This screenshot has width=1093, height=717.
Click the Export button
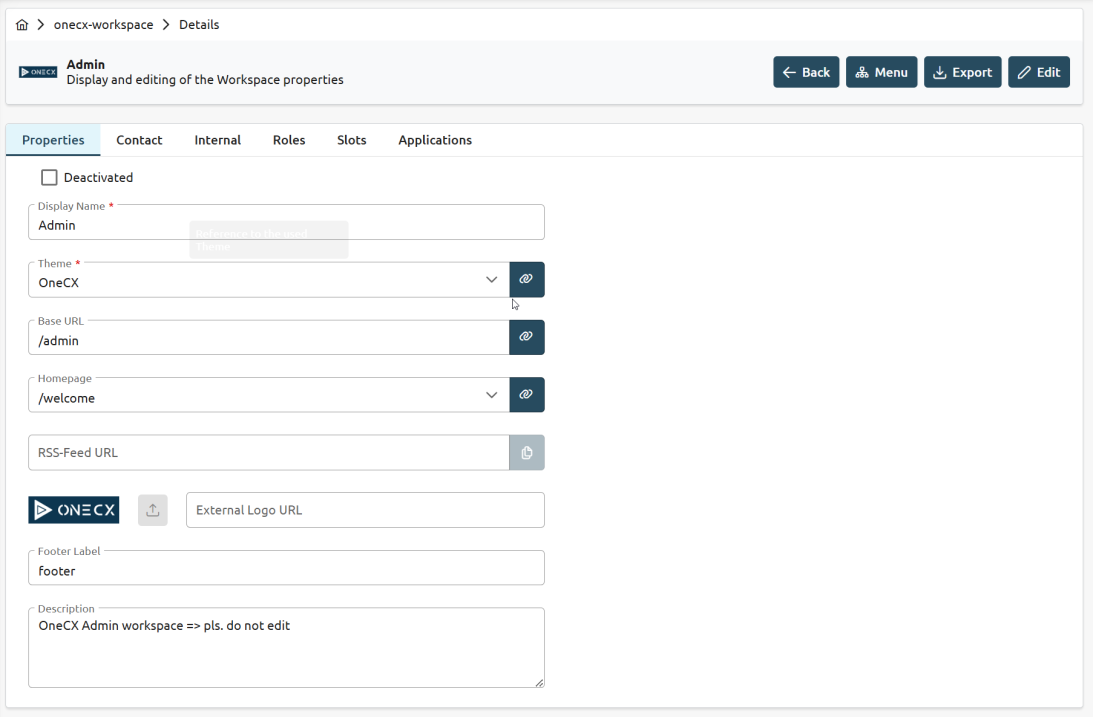pos(962,72)
